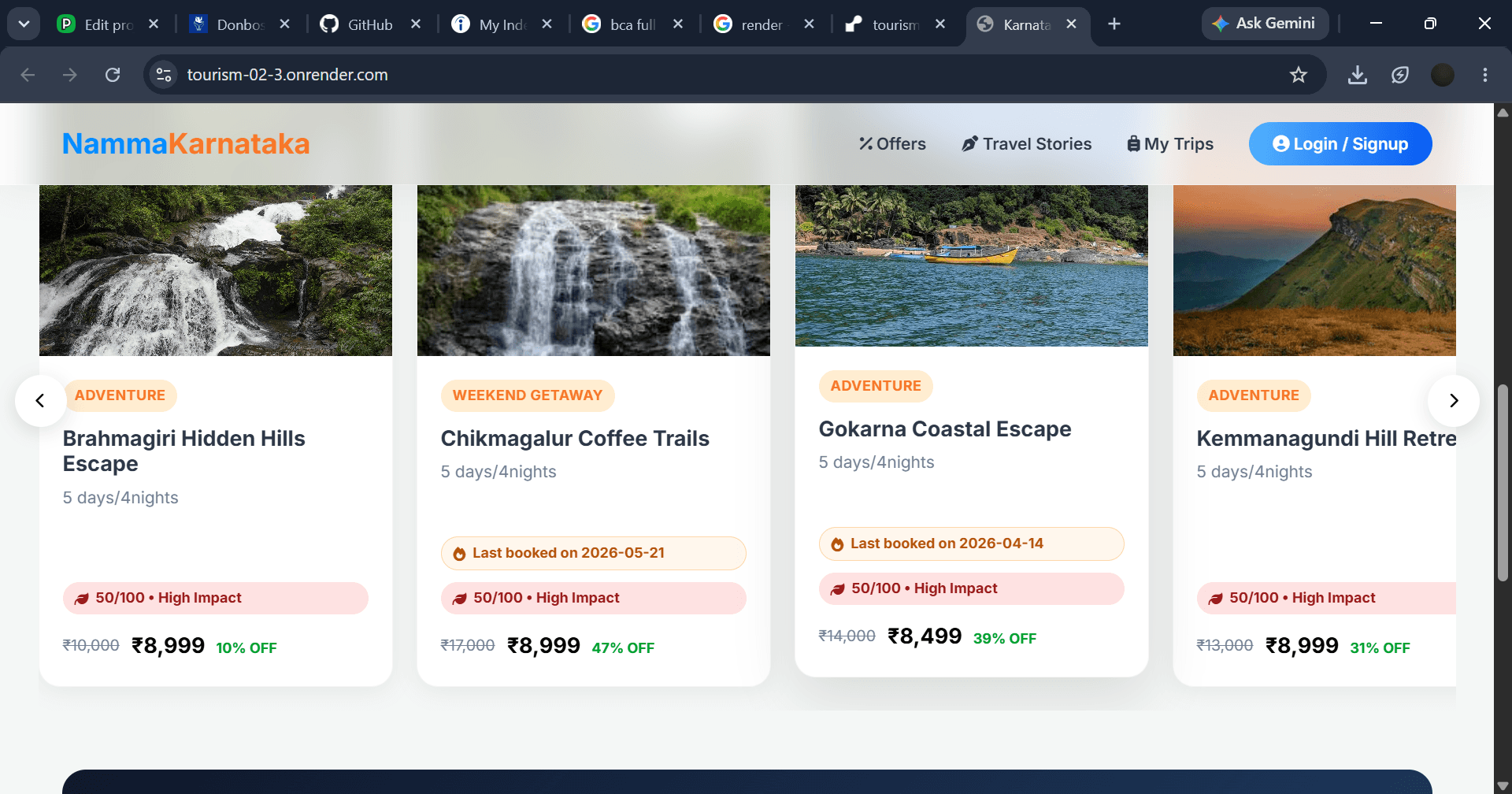The height and width of the screenshot is (794, 1512).
Task: Open a new browser tab
Action: (1114, 24)
